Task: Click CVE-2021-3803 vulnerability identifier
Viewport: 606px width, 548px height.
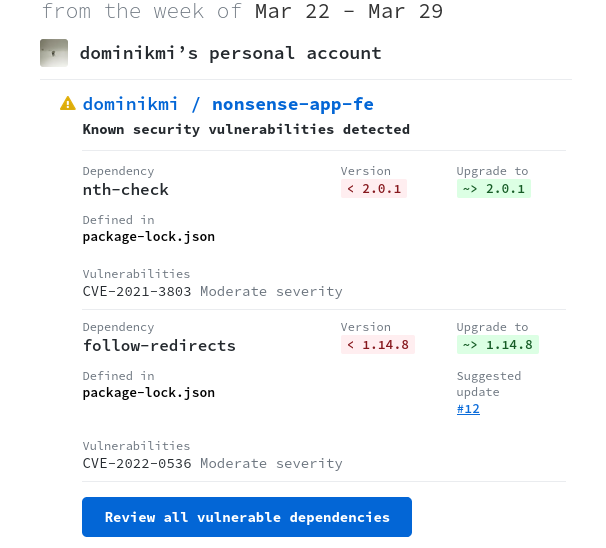Action: tap(137, 291)
